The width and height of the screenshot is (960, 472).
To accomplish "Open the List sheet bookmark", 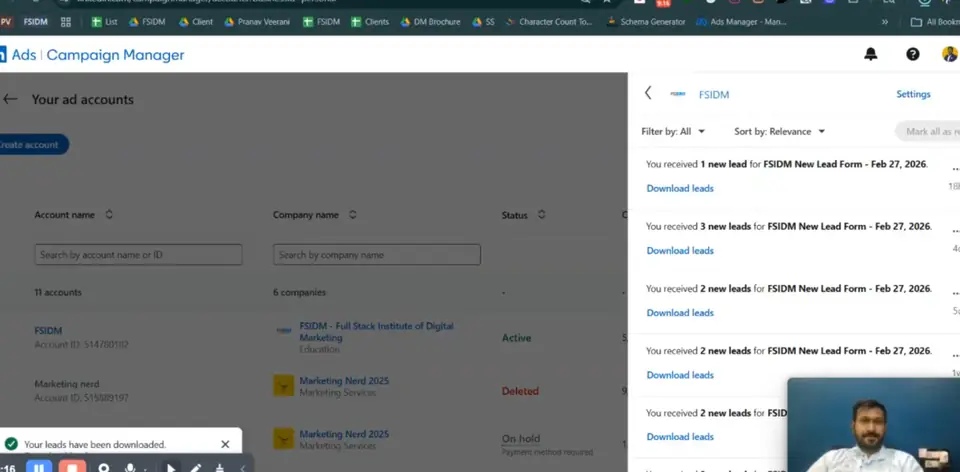I will coord(104,22).
